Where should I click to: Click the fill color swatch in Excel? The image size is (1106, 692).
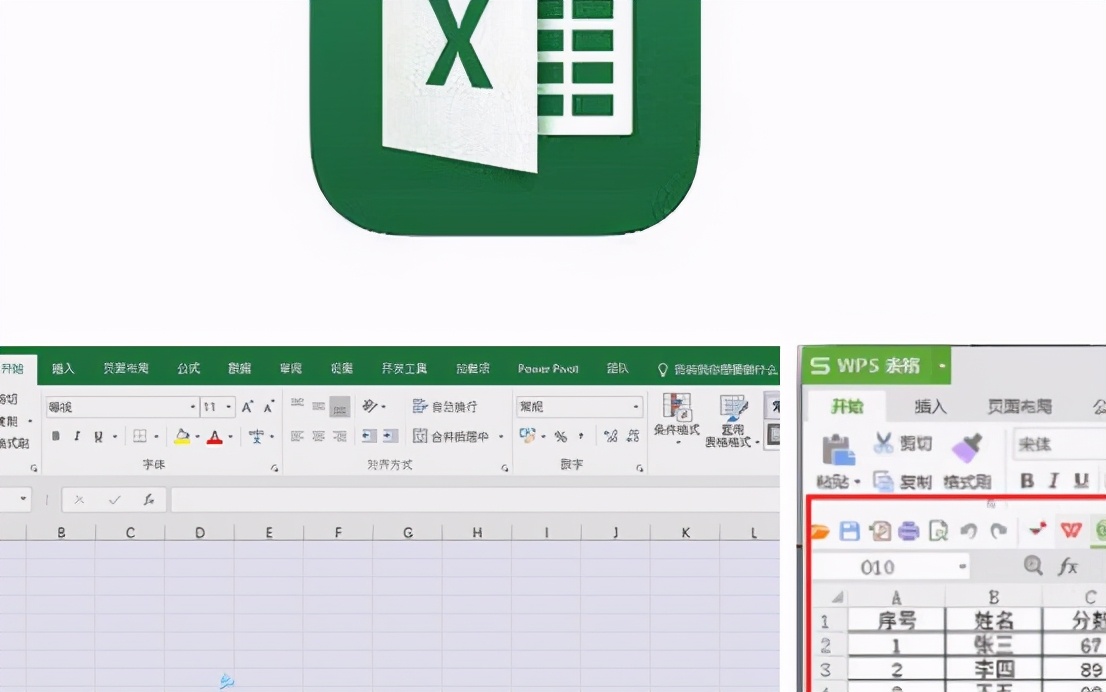180,434
